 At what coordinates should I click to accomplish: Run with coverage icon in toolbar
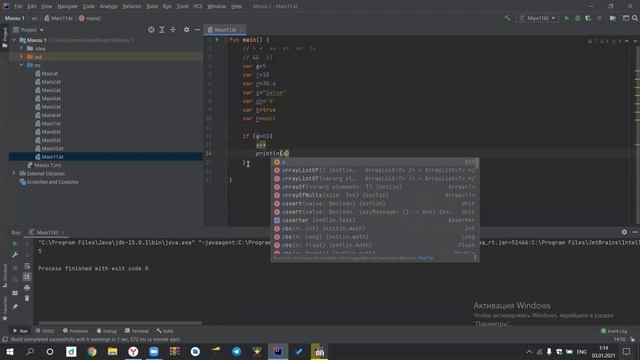(588, 18)
